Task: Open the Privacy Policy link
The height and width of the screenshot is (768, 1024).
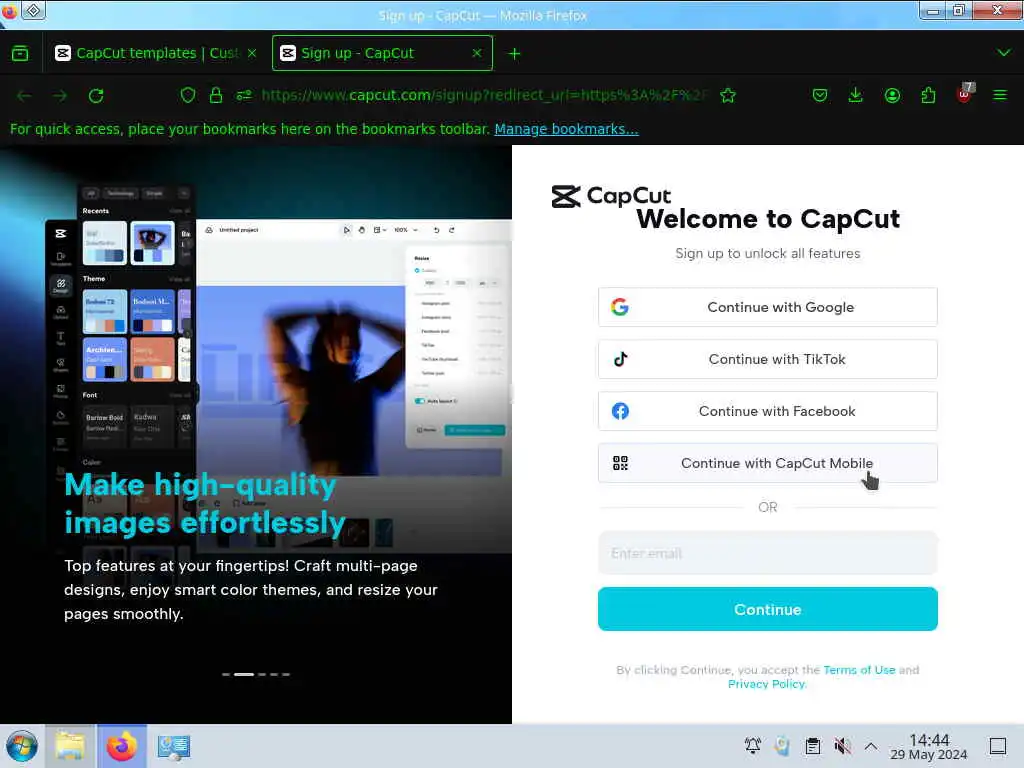Action: click(767, 684)
